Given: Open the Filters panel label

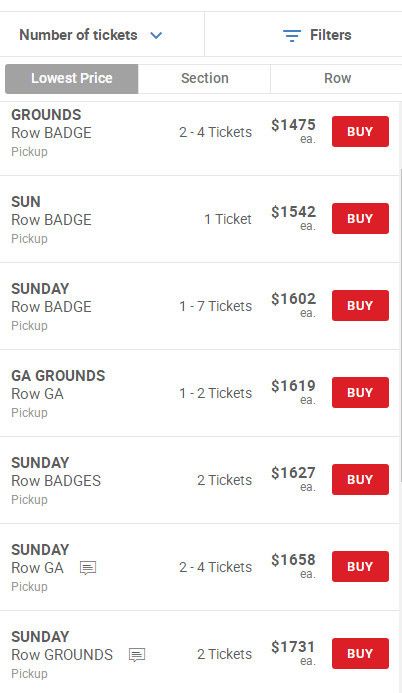Looking at the screenshot, I should [330, 35].
